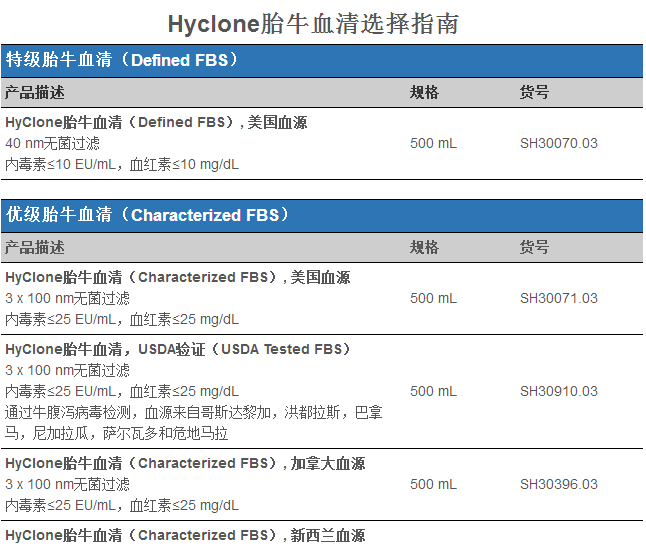Click 产品描述 column header in the Defined FBS table
This screenshot has width=646, height=546.
pyautogui.click(x=35, y=92)
